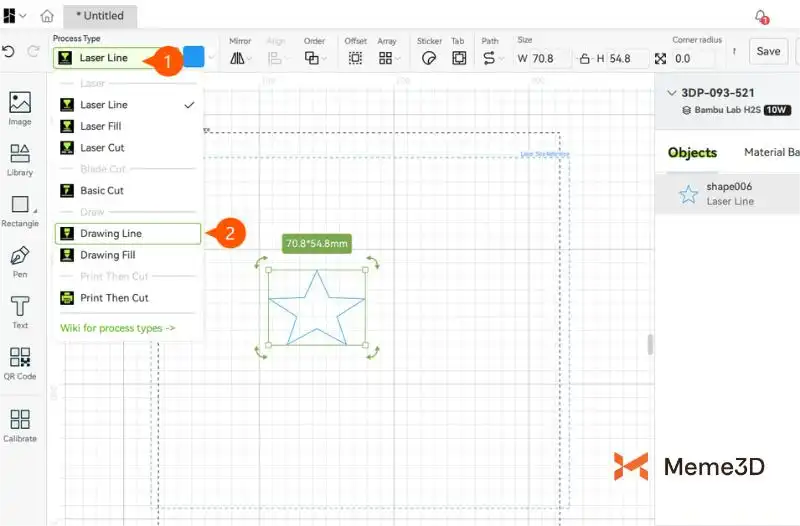Open the Process Type dropdown

104,58
